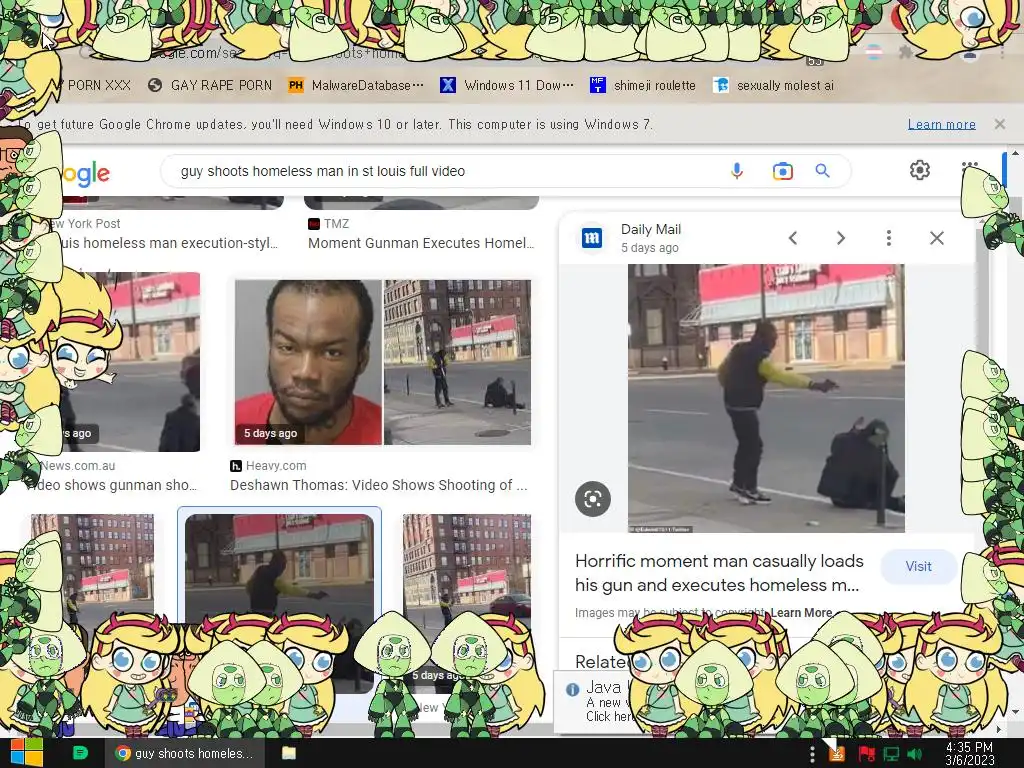Open the Windows 11 Dow… bookmark
The image size is (1024, 768).
(x=507, y=86)
